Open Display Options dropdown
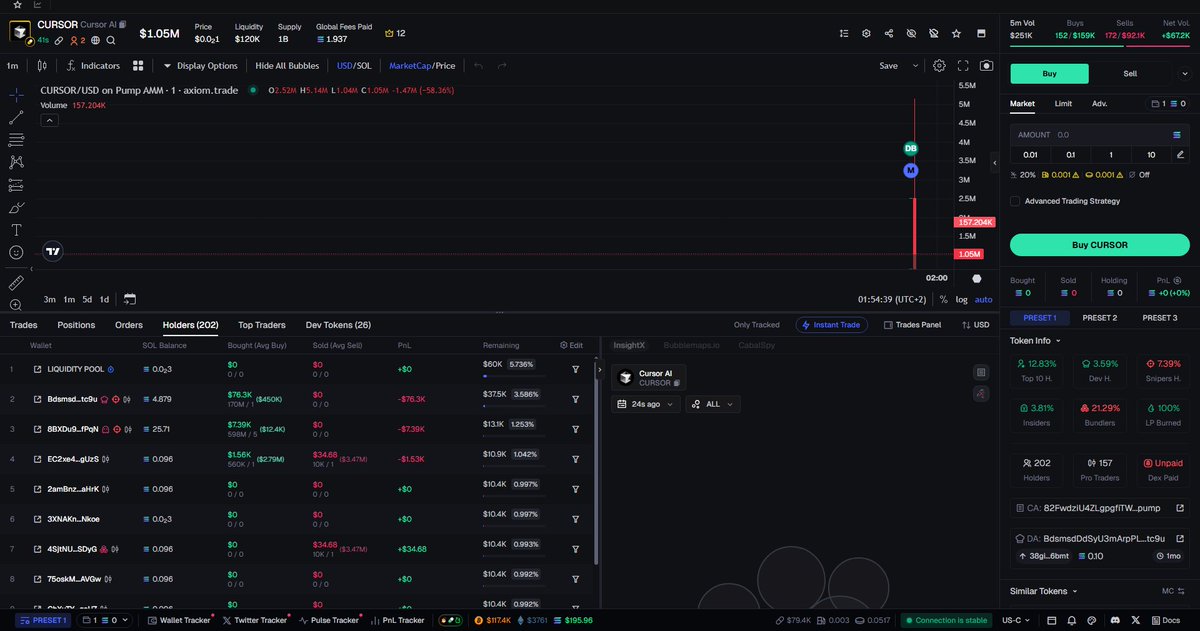 point(200,66)
